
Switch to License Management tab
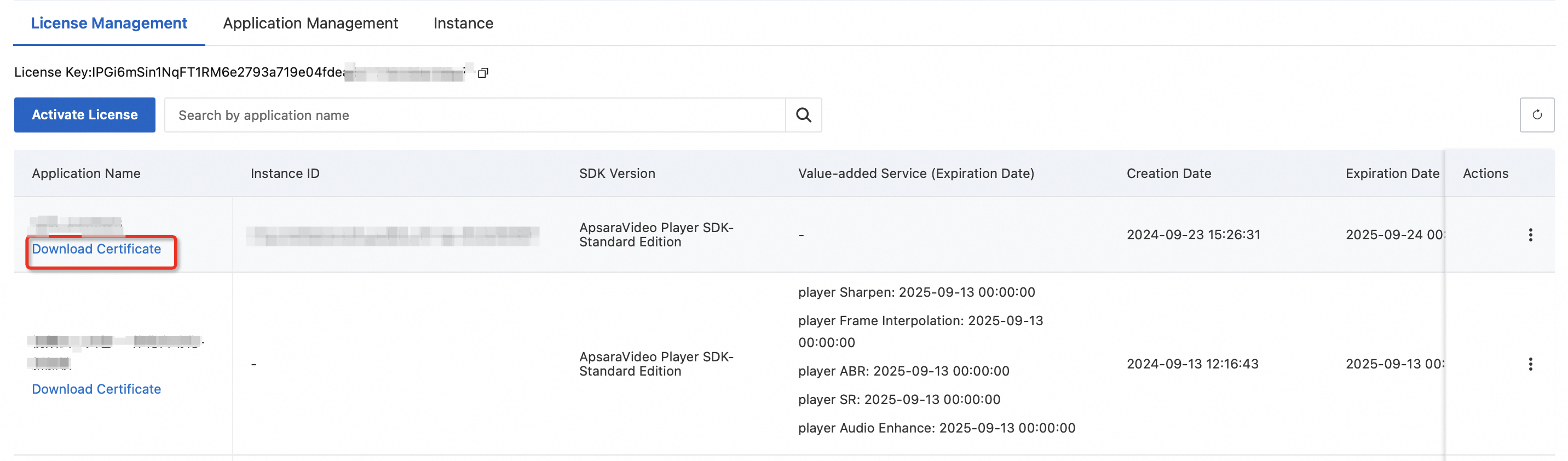(x=109, y=23)
